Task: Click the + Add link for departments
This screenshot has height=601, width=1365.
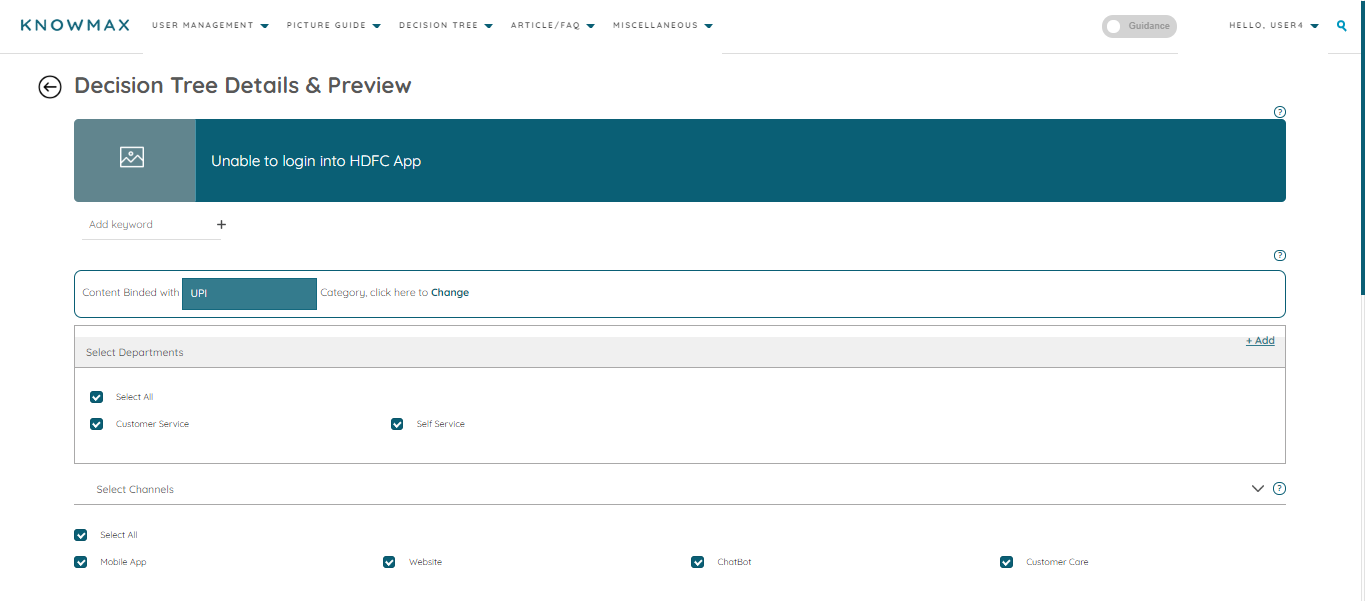Action: click(1260, 341)
